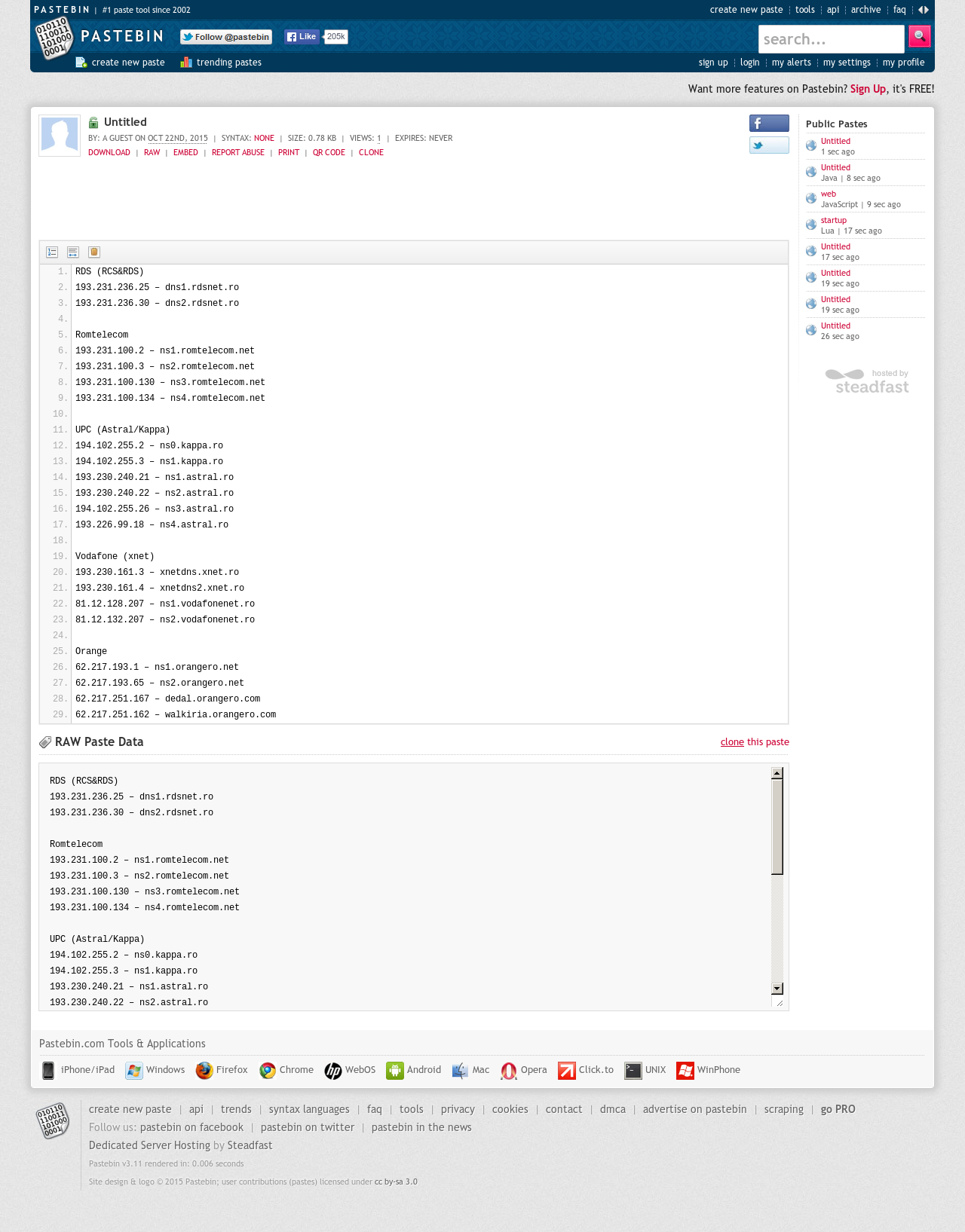Click the underlined clone link above raw data
The image size is (965, 1232).
click(x=732, y=742)
